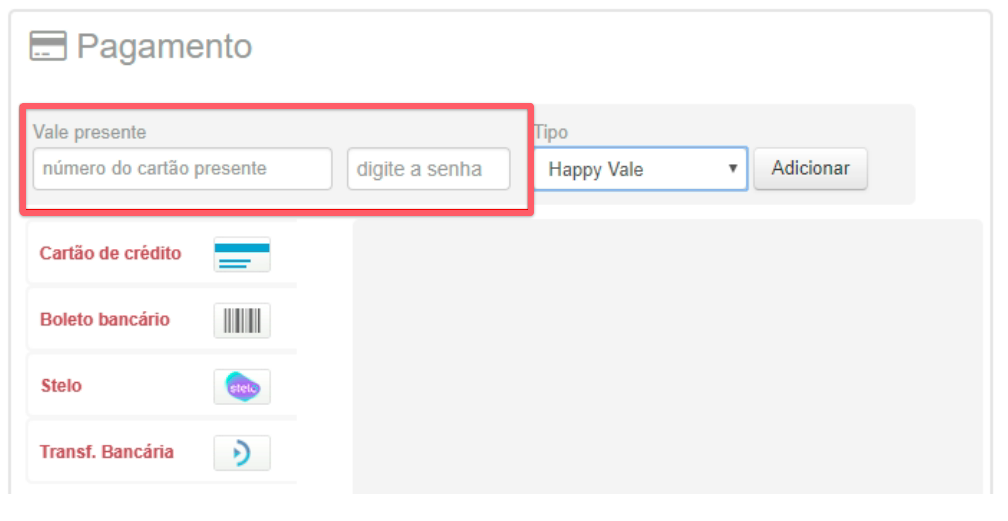Click the credit card icon beside Pagamento
The width and height of the screenshot is (1008, 521).
[x=48, y=46]
